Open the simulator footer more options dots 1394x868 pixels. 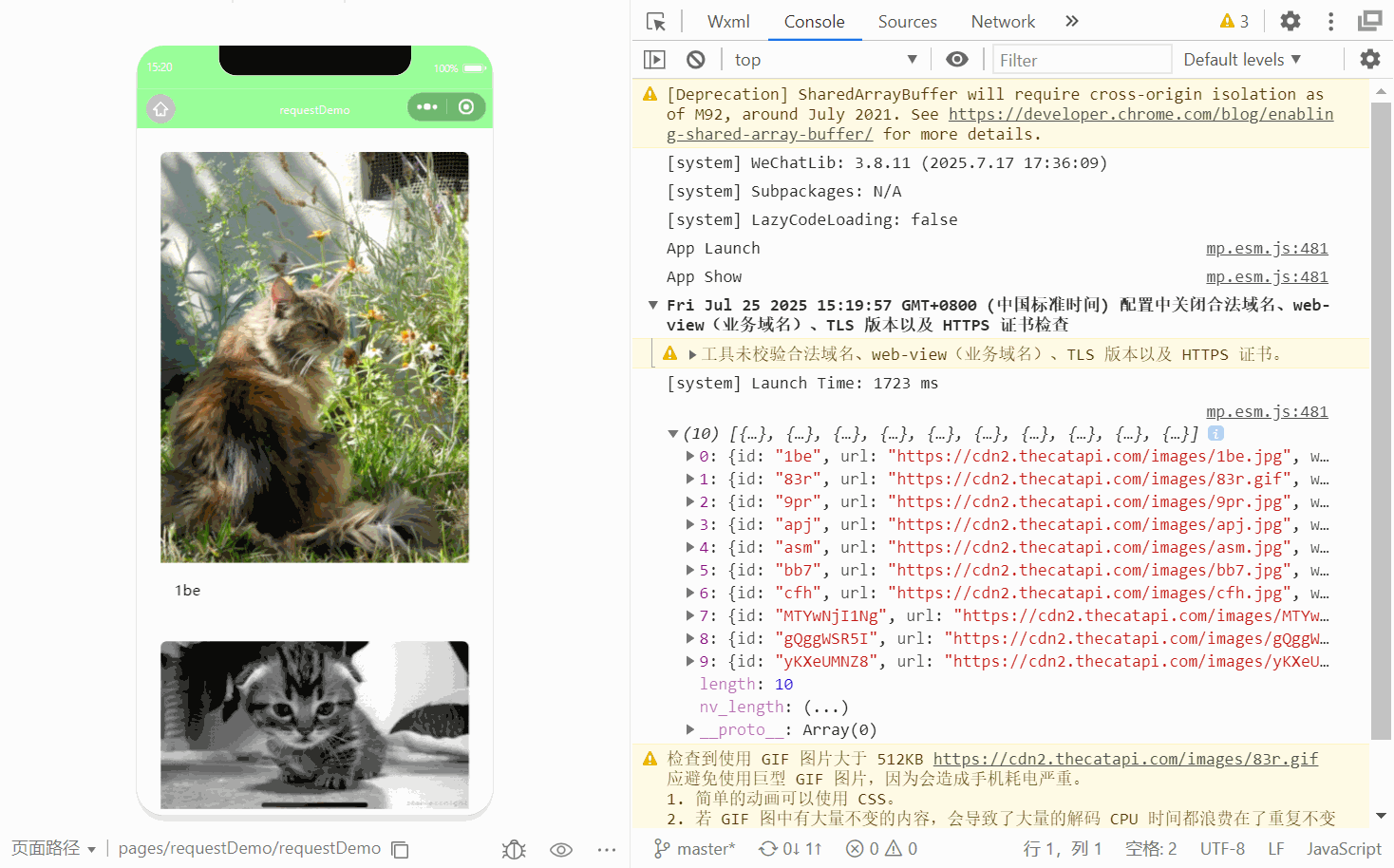click(x=607, y=849)
